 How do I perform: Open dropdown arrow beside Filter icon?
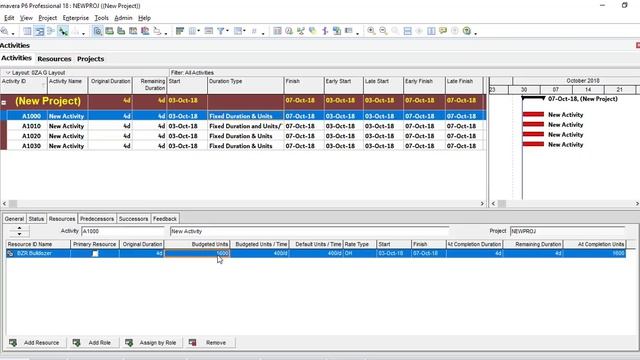point(227,31)
